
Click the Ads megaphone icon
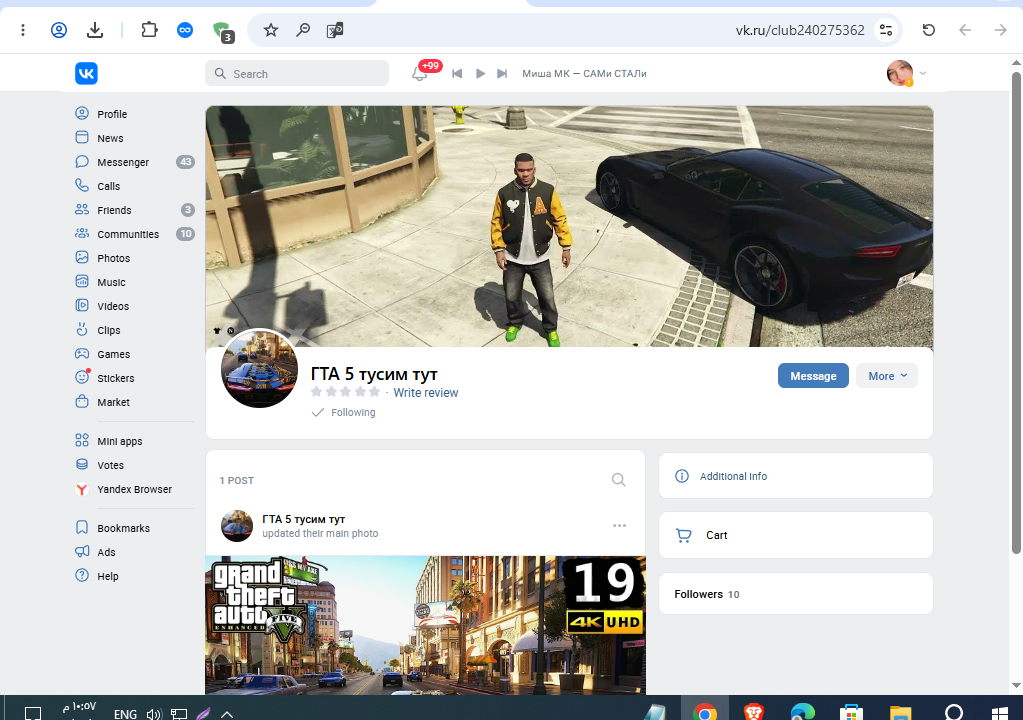click(x=82, y=552)
